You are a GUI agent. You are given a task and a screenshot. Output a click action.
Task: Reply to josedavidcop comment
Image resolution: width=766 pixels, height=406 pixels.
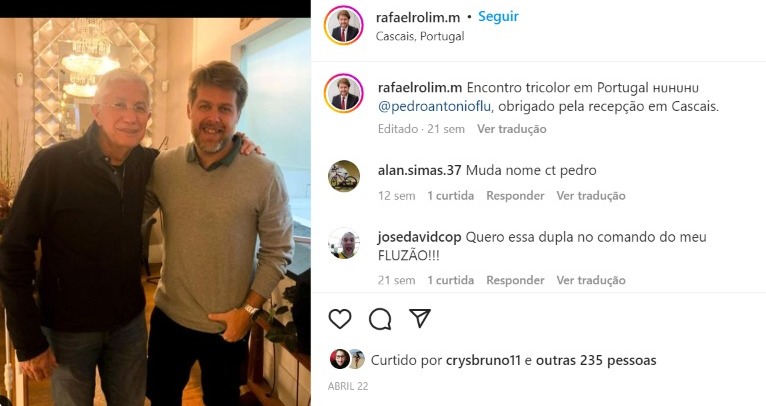(x=515, y=280)
